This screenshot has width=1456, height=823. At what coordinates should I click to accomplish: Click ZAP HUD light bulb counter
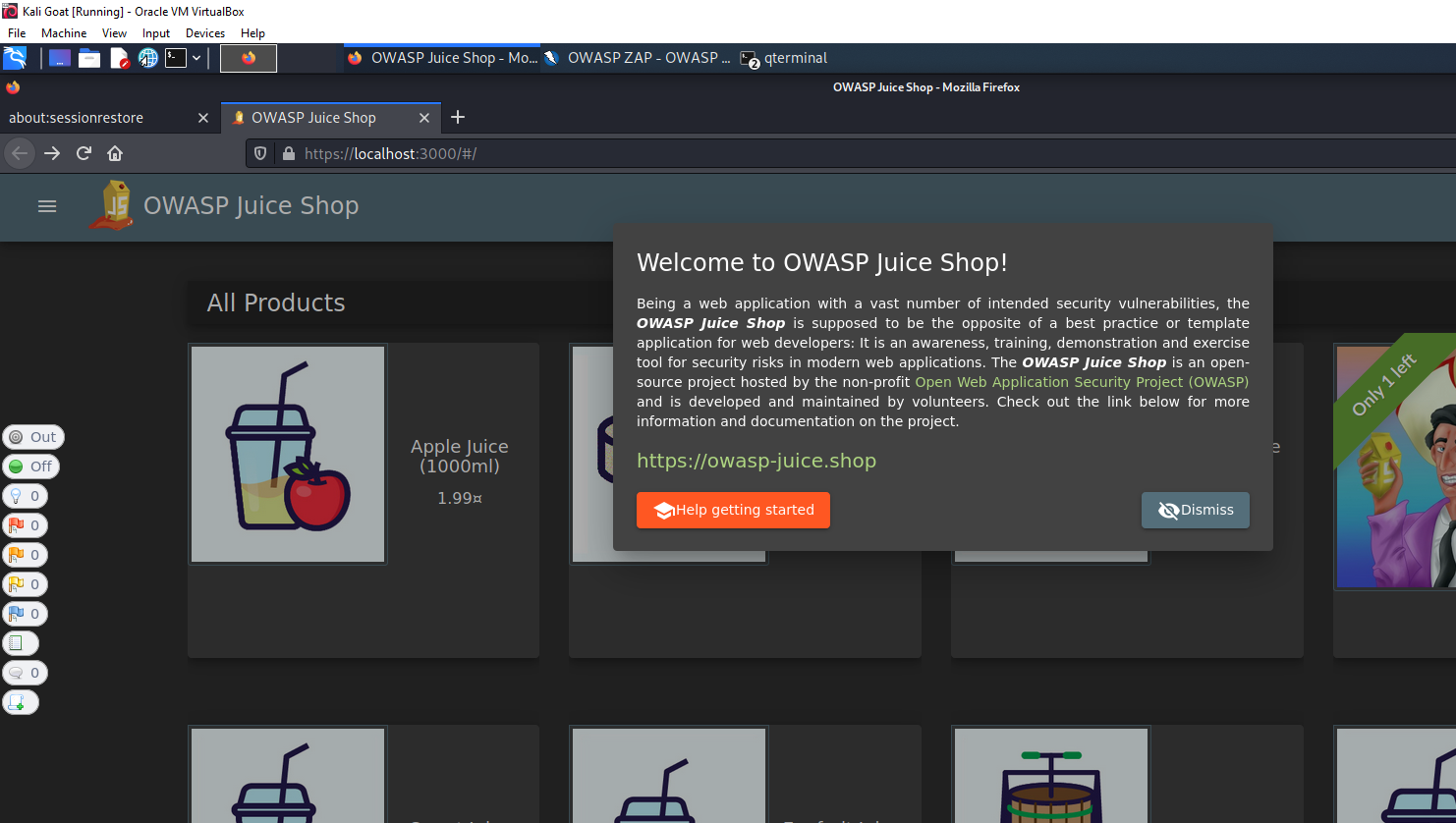tap(25, 496)
